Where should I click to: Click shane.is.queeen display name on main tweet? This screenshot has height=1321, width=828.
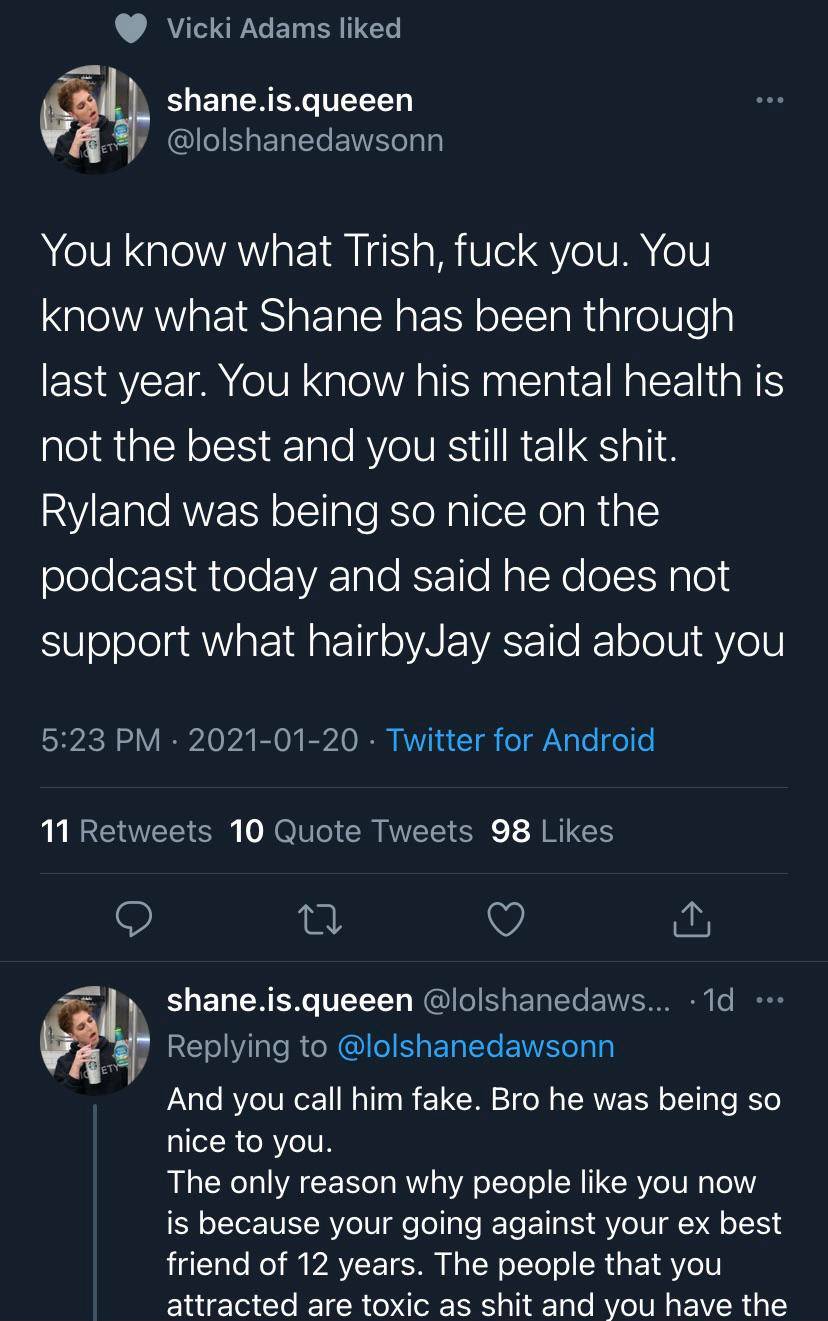tap(290, 100)
